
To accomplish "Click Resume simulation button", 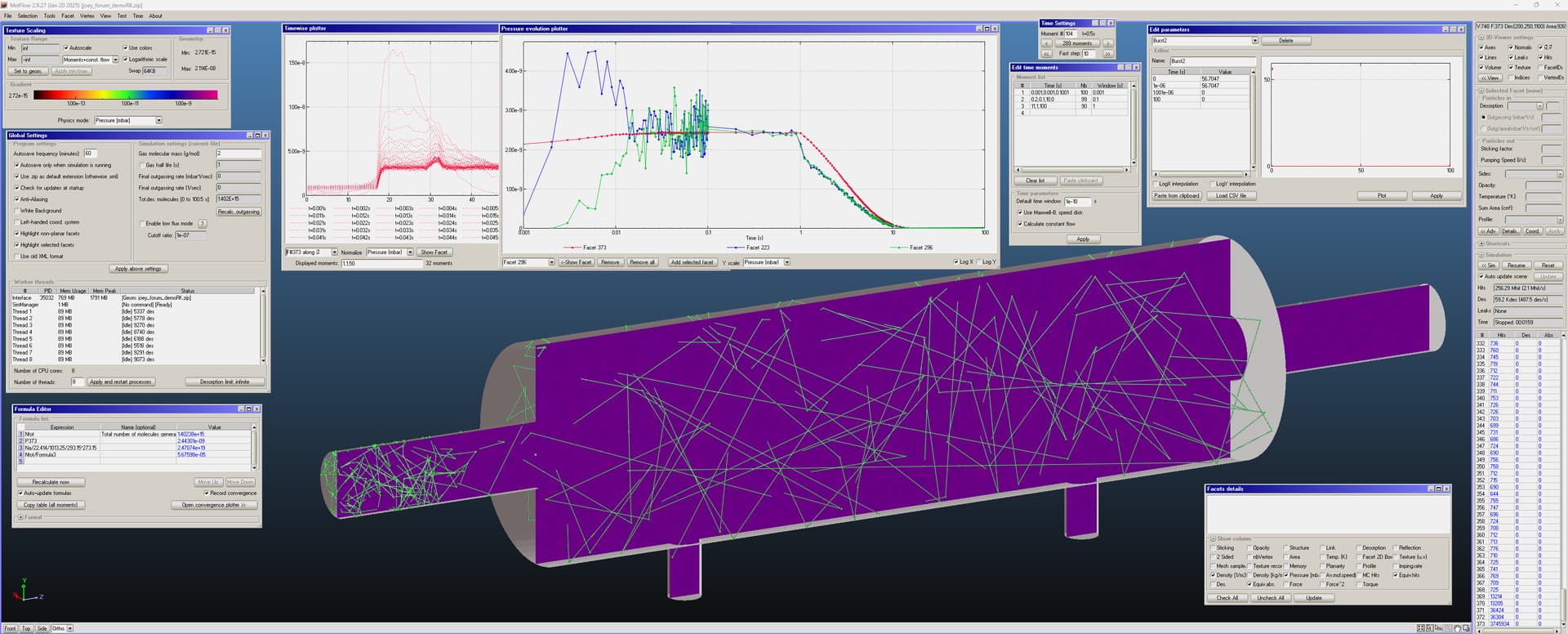I will pos(1517,266).
